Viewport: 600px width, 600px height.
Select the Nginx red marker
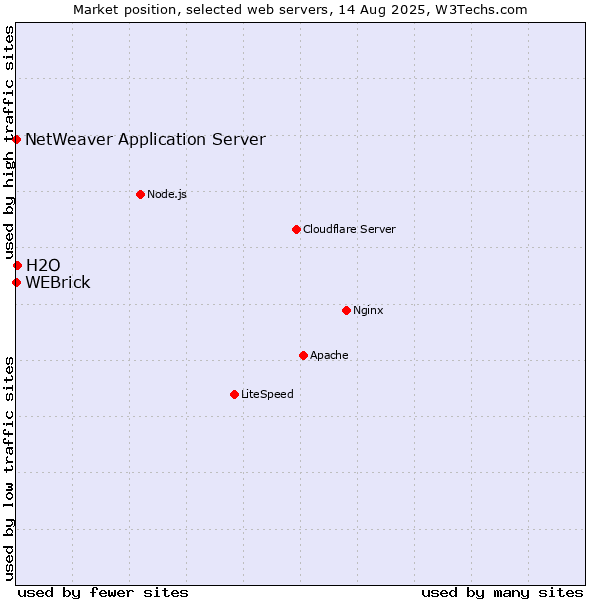coord(346,310)
